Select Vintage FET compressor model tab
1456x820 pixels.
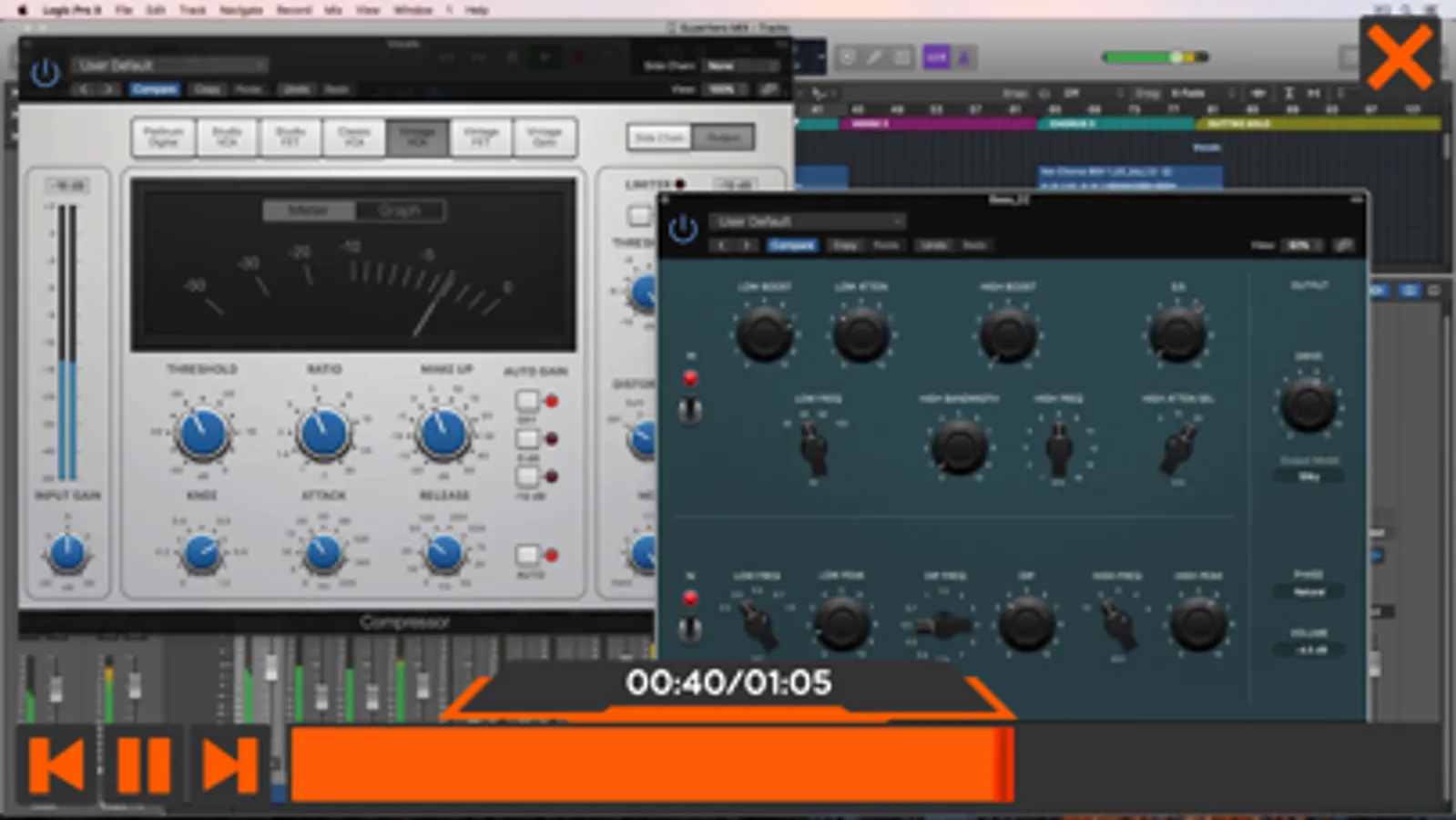pyautogui.click(x=480, y=137)
